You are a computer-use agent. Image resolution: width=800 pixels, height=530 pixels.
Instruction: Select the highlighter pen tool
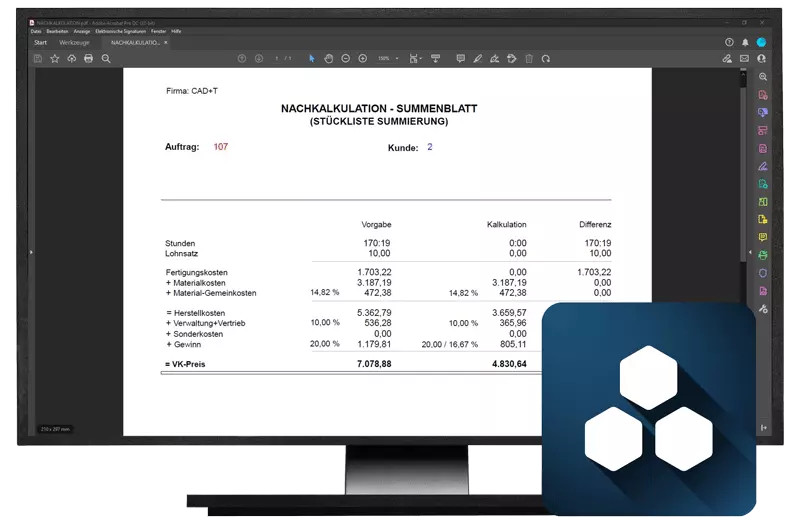(477, 59)
